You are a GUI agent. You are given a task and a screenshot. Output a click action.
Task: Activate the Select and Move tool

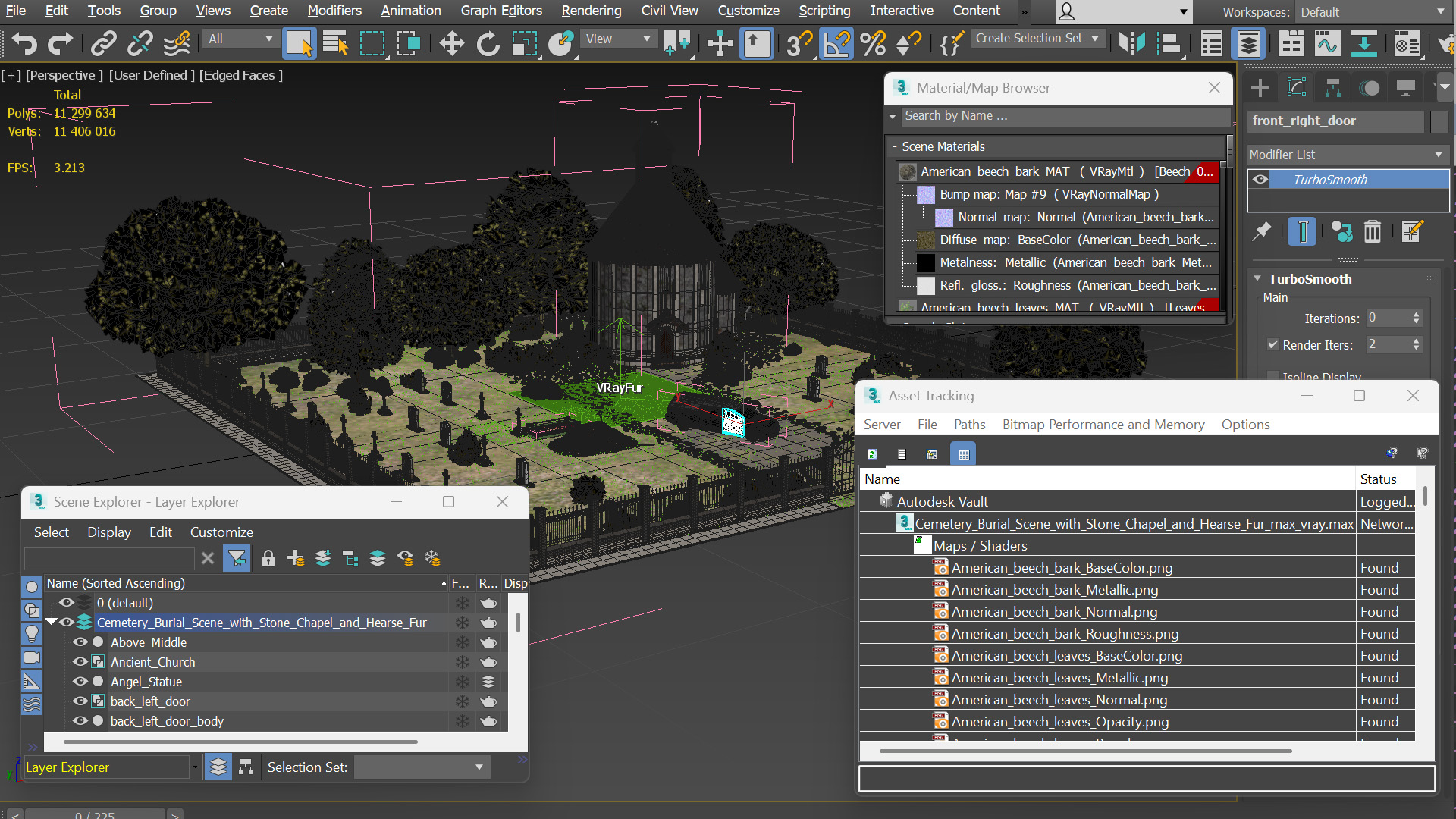point(452,43)
